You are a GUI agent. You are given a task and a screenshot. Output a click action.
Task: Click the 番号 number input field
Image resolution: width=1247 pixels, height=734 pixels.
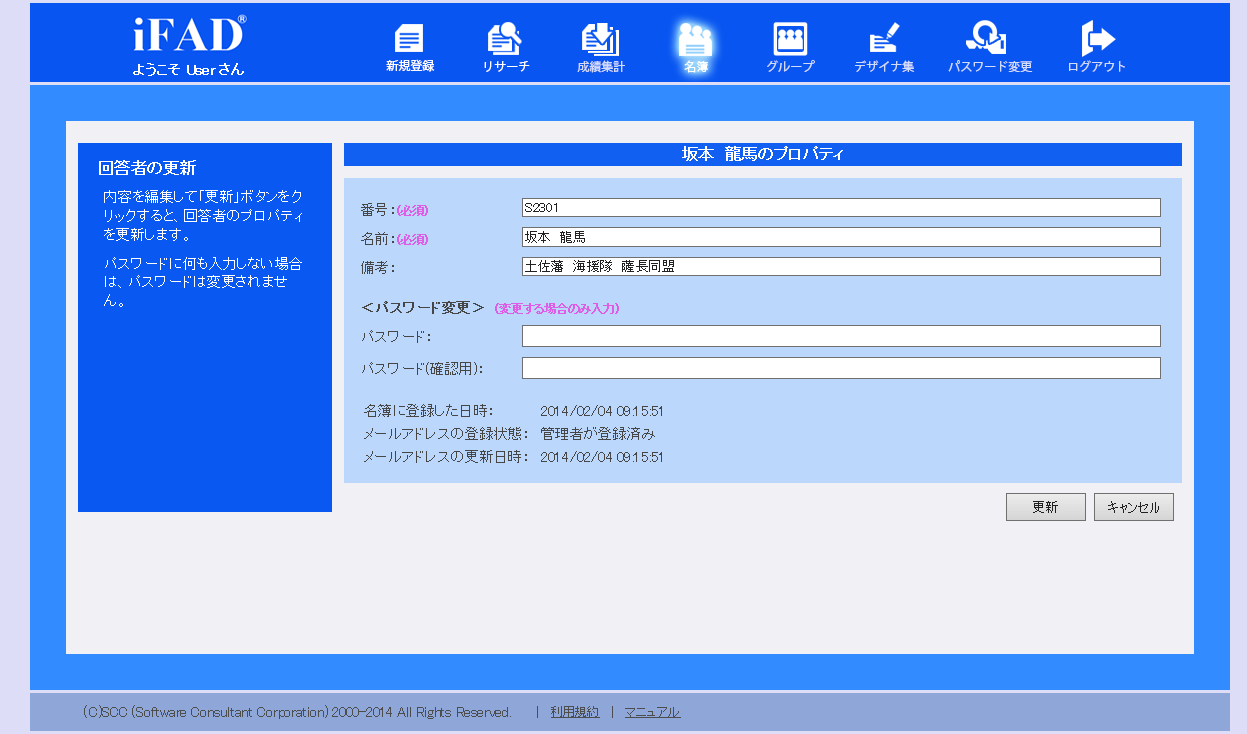[x=840, y=207]
